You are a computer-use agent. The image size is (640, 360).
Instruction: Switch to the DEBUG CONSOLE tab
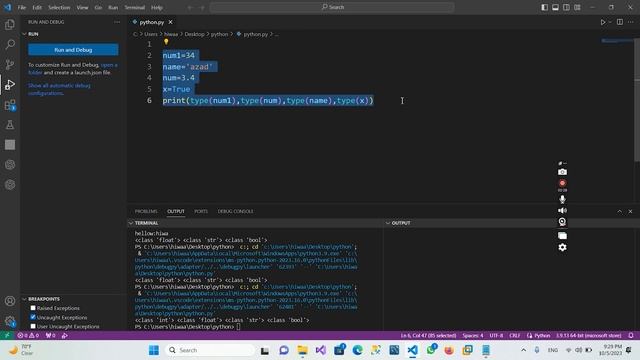[x=236, y=211]
